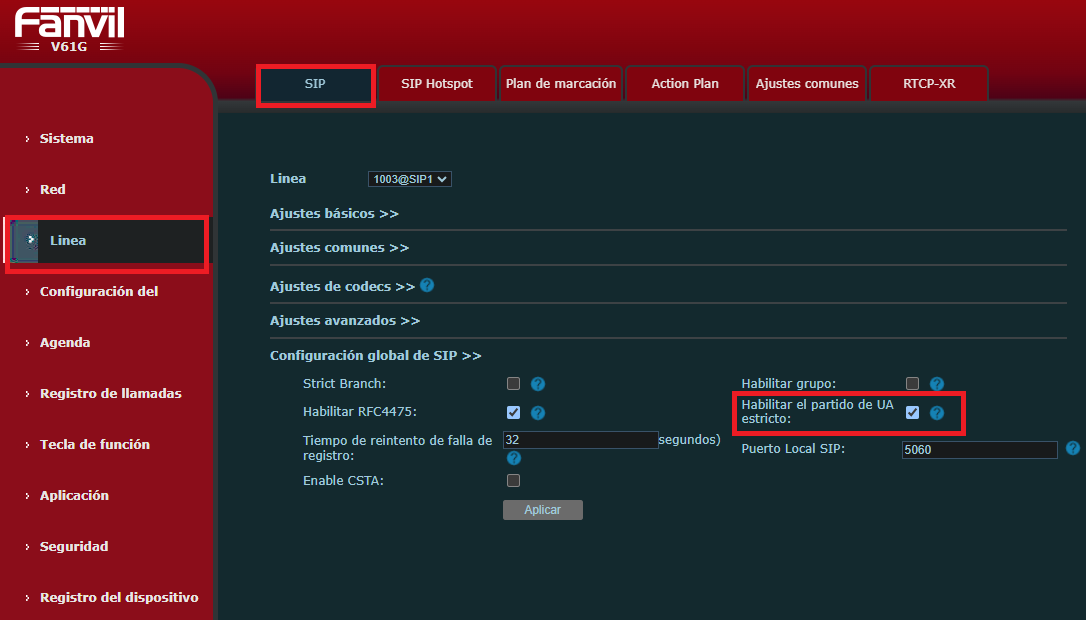Open the help icon for Habilitar RFC4475

point(537,413)
